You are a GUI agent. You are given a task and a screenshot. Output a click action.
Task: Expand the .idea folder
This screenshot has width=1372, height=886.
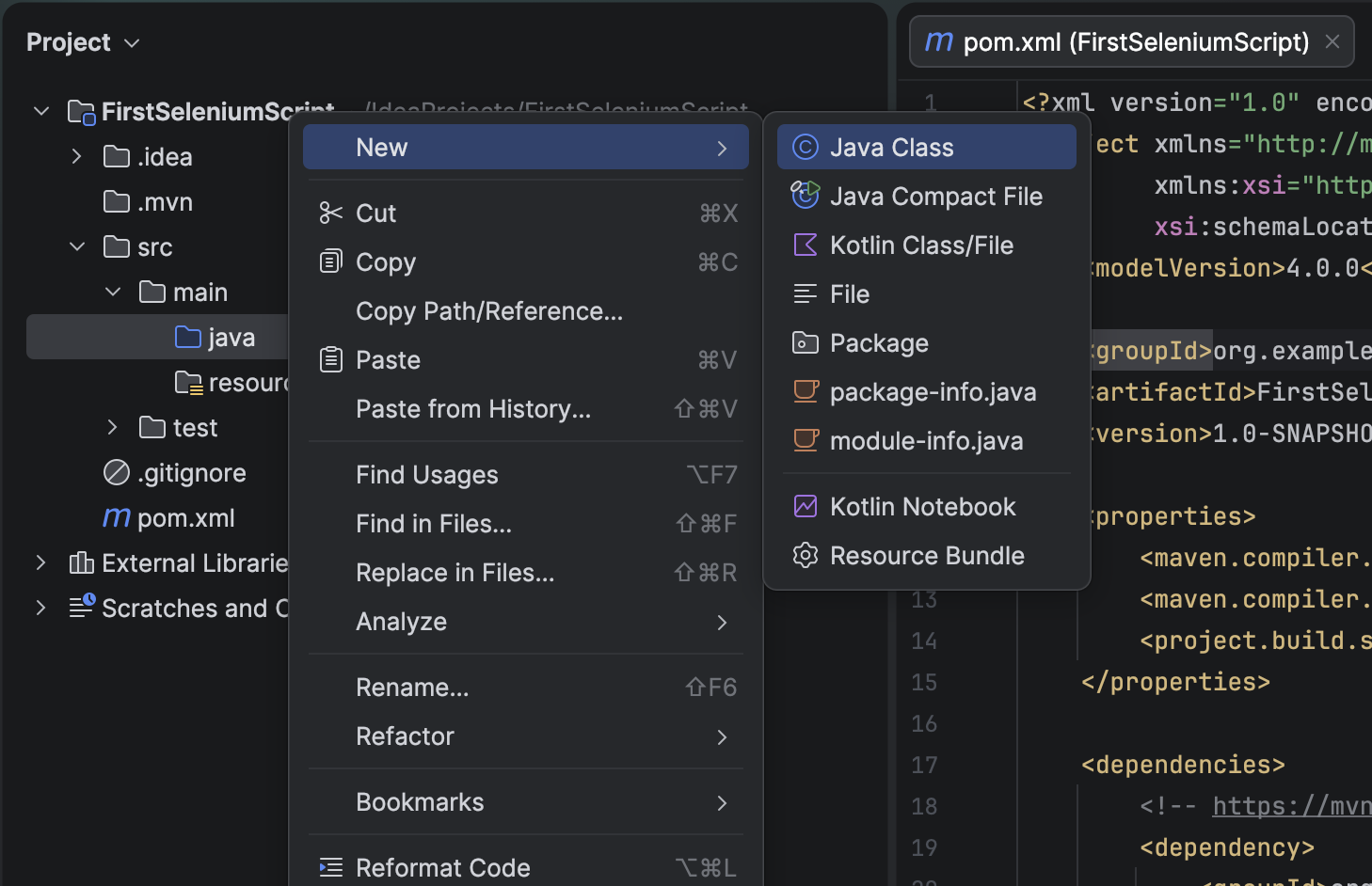point(77,157)
